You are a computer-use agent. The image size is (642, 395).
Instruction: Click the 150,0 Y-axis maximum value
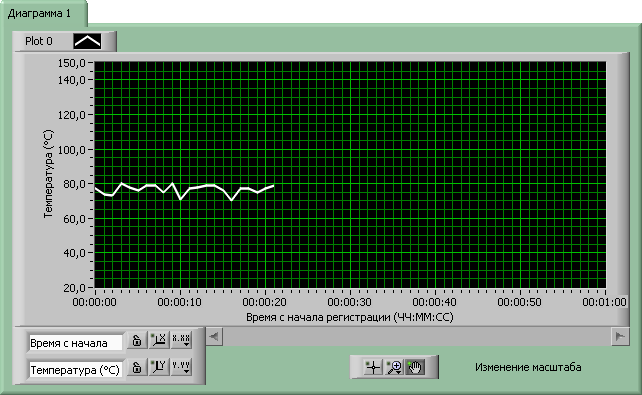72,63
